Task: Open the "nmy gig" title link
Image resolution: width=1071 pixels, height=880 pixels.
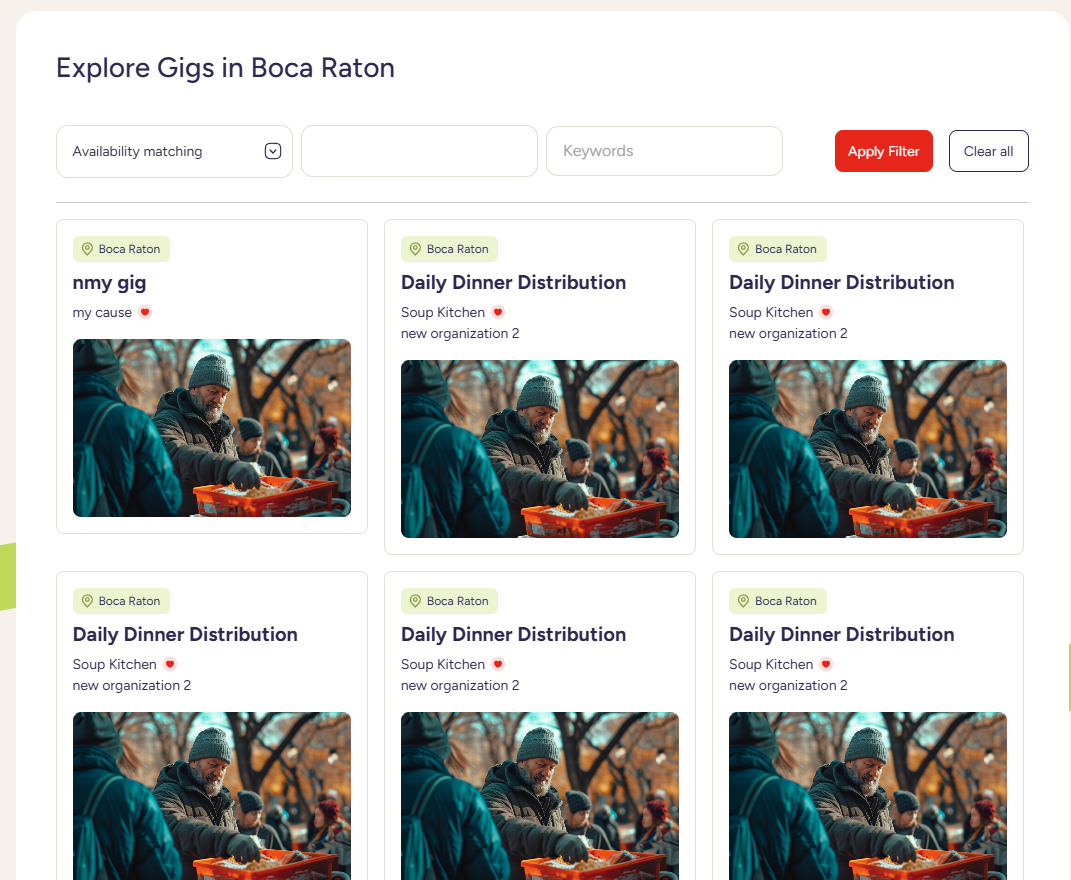Action: (109, 283)
